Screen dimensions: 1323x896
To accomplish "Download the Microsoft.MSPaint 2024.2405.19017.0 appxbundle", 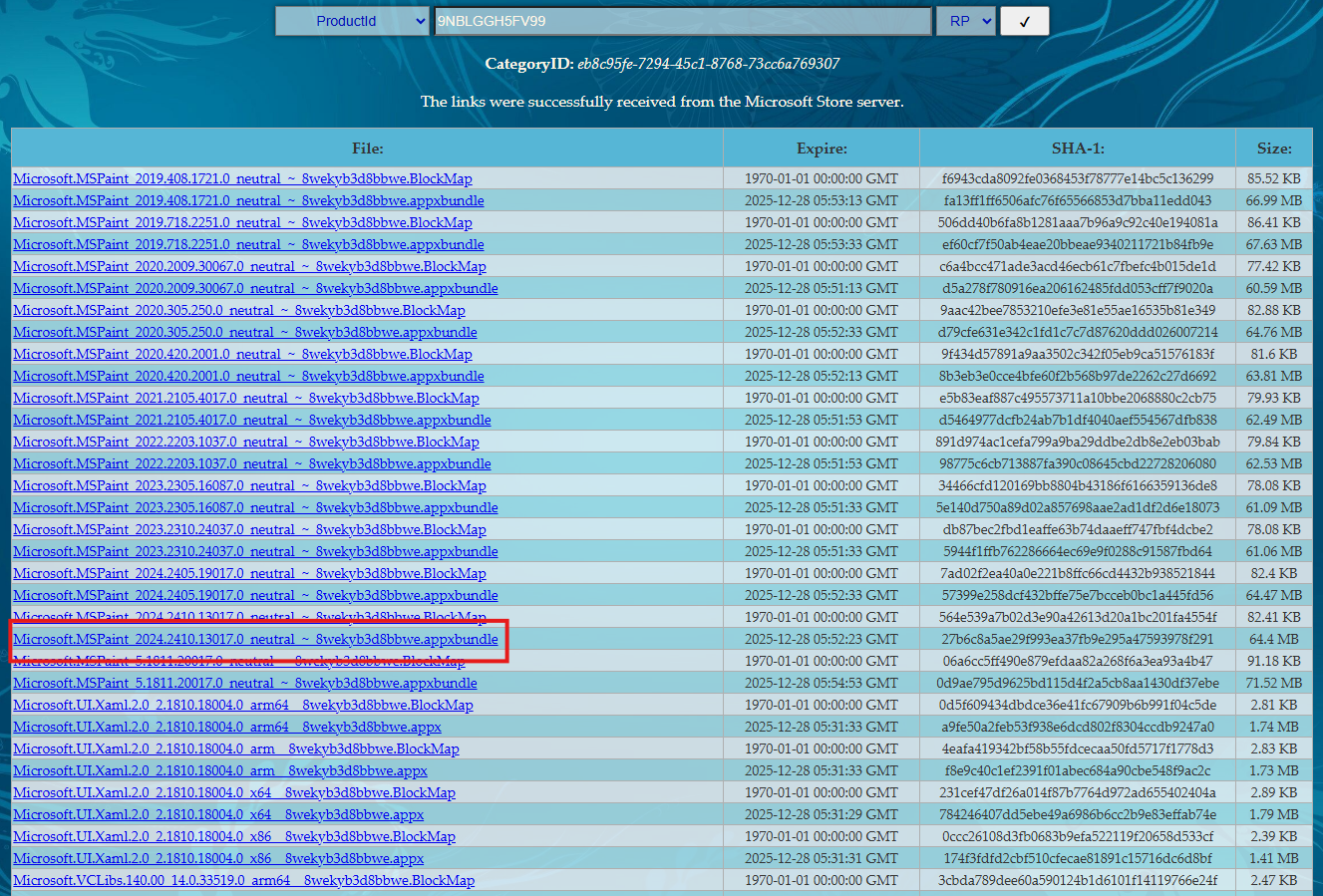I will coord(252,595).
